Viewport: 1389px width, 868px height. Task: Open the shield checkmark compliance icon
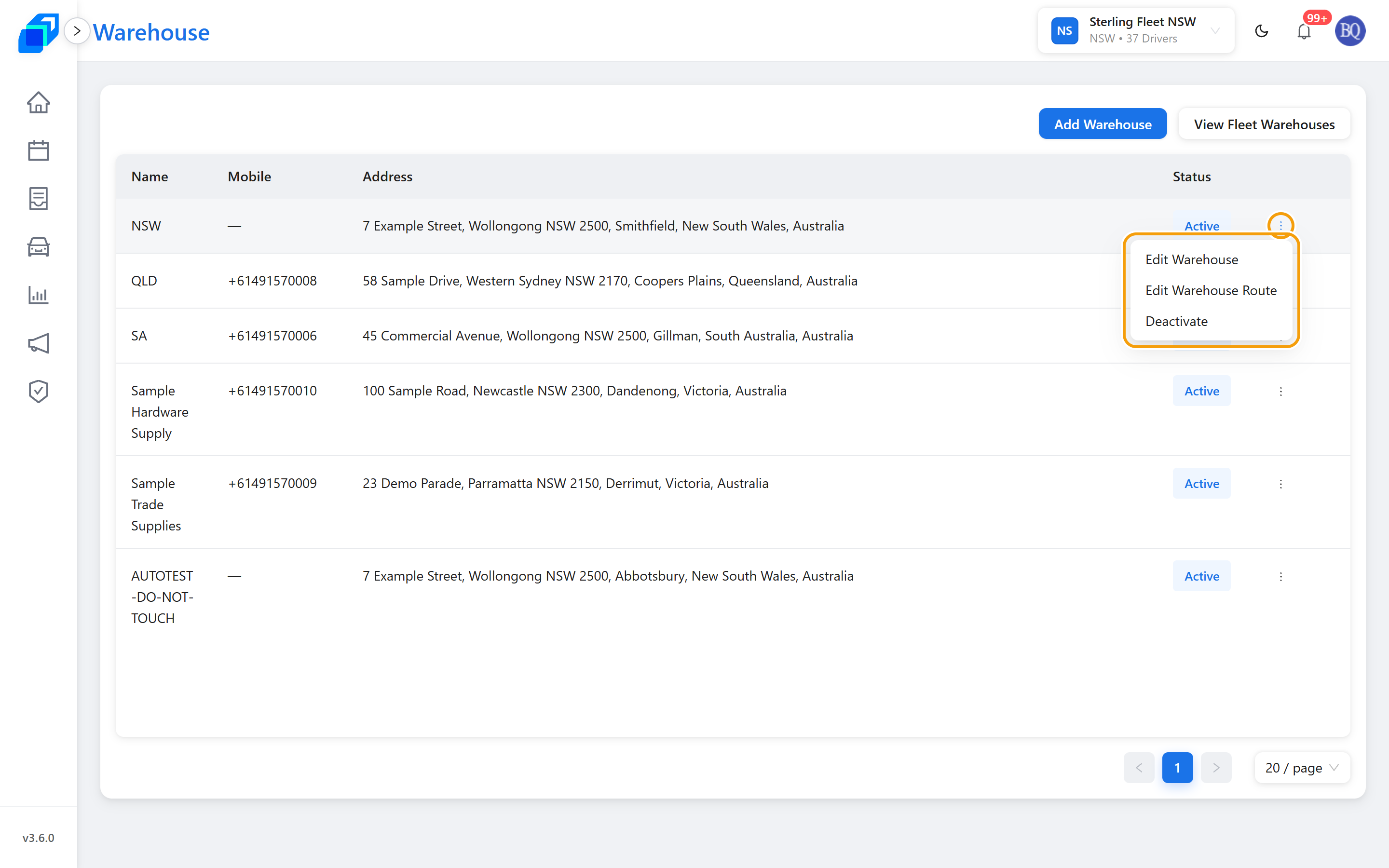tap(39, 392)
